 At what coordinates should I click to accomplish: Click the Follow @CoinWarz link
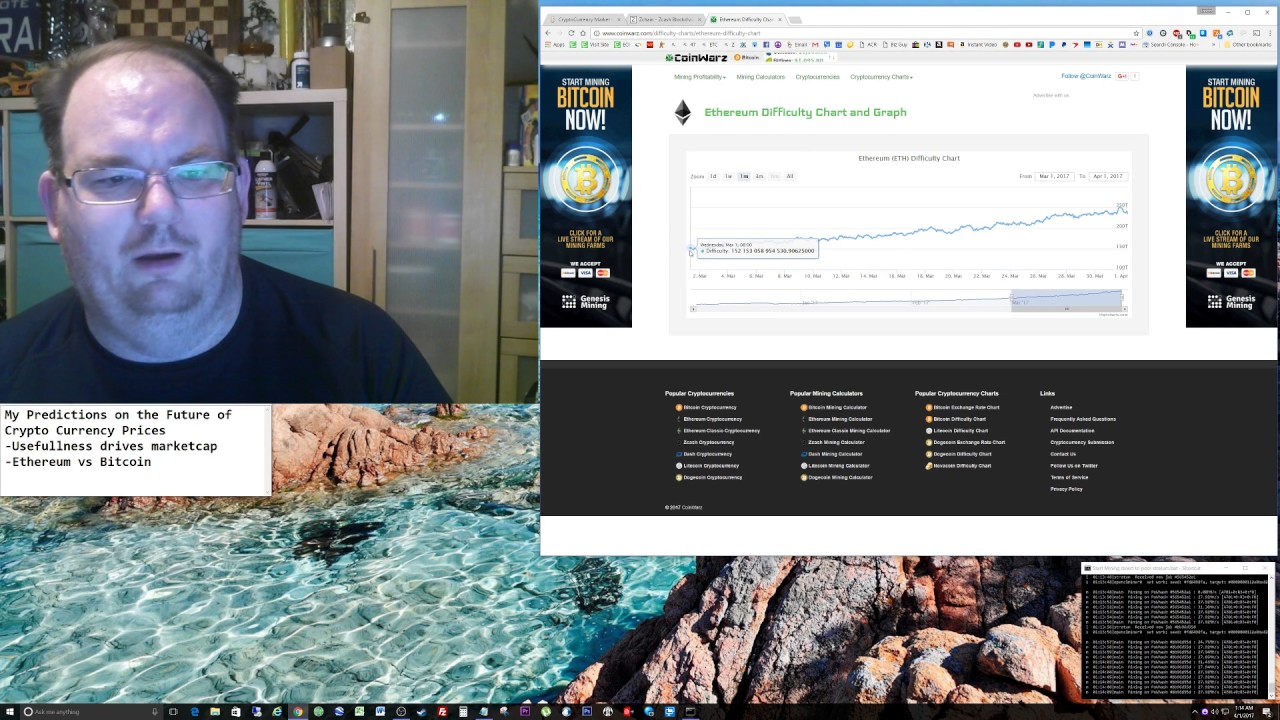pos(1086,76)
